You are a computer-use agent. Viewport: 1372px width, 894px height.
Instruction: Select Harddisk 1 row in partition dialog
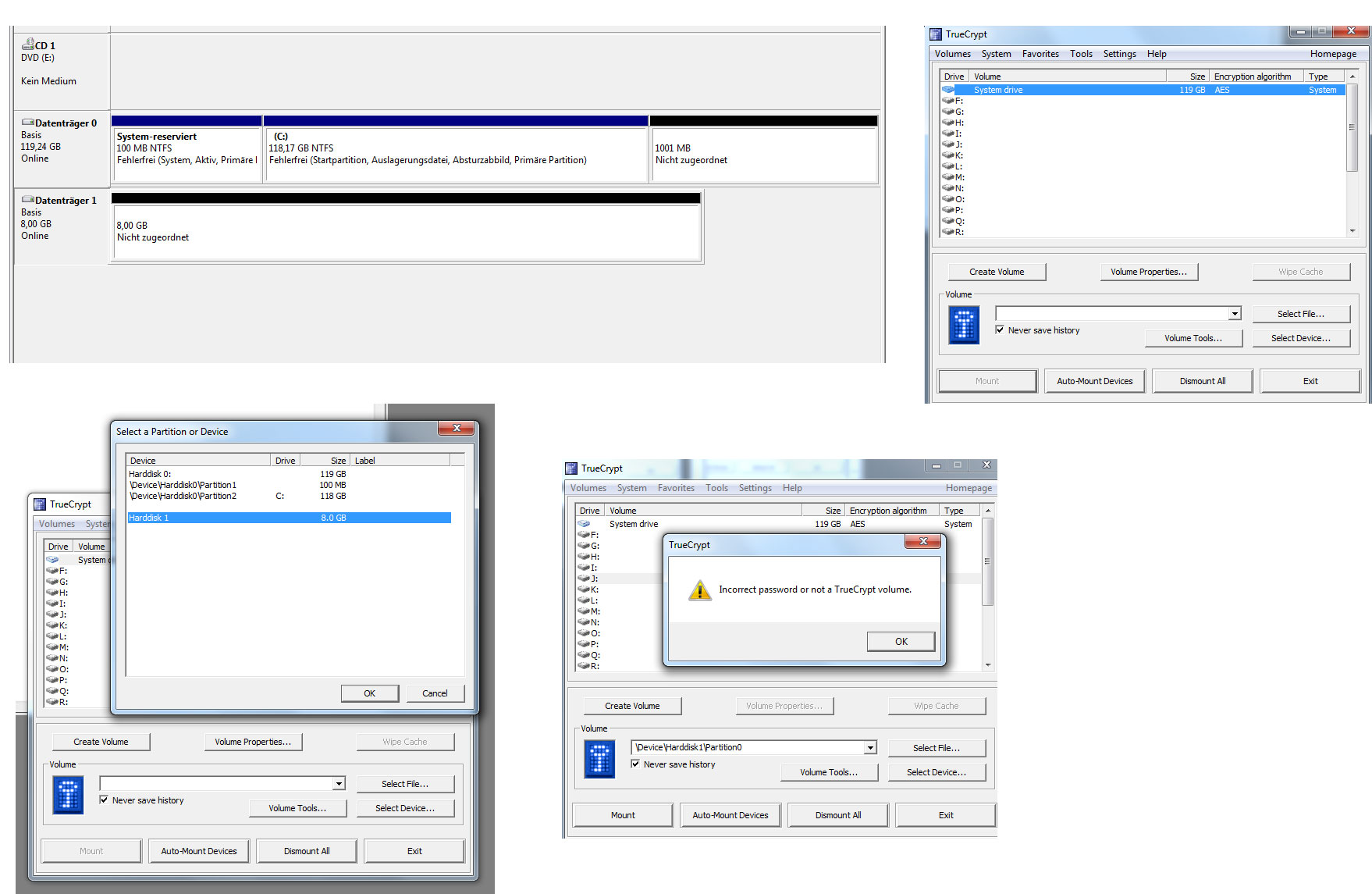tap(289, 518)
